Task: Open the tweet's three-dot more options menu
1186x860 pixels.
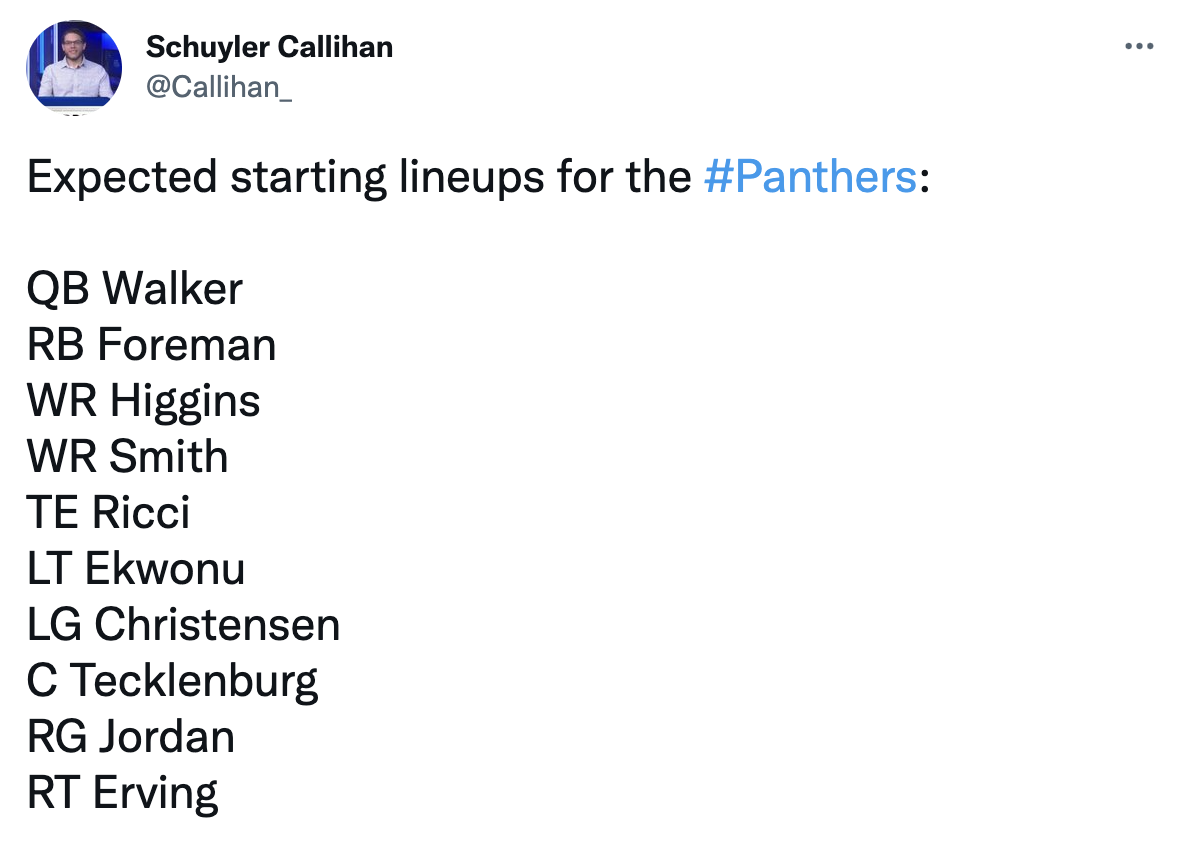Action: click(x=1139, y=46)
